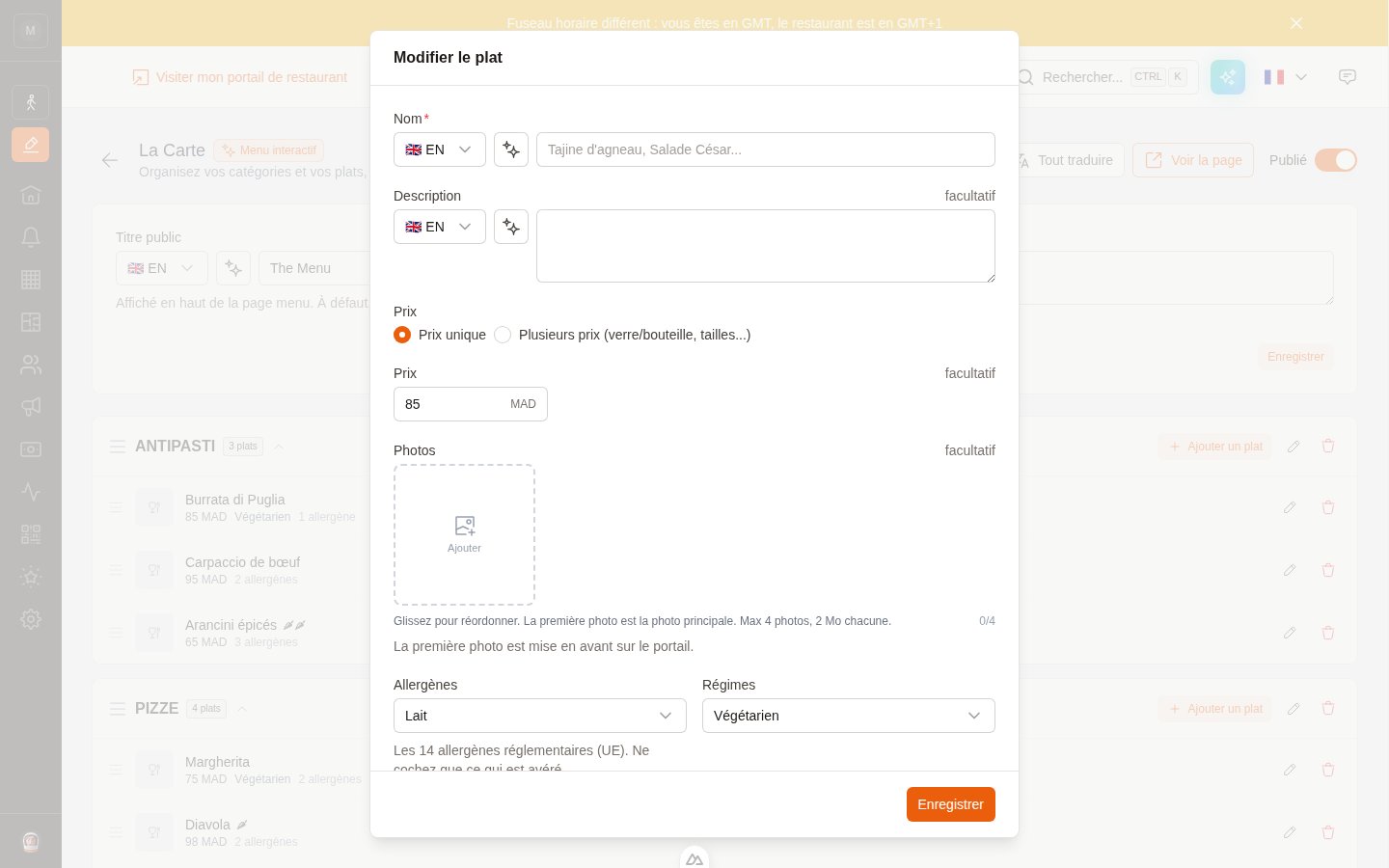1389x868 pixels.
Task: Click the Description text area
Action: [x=766, y=246]
